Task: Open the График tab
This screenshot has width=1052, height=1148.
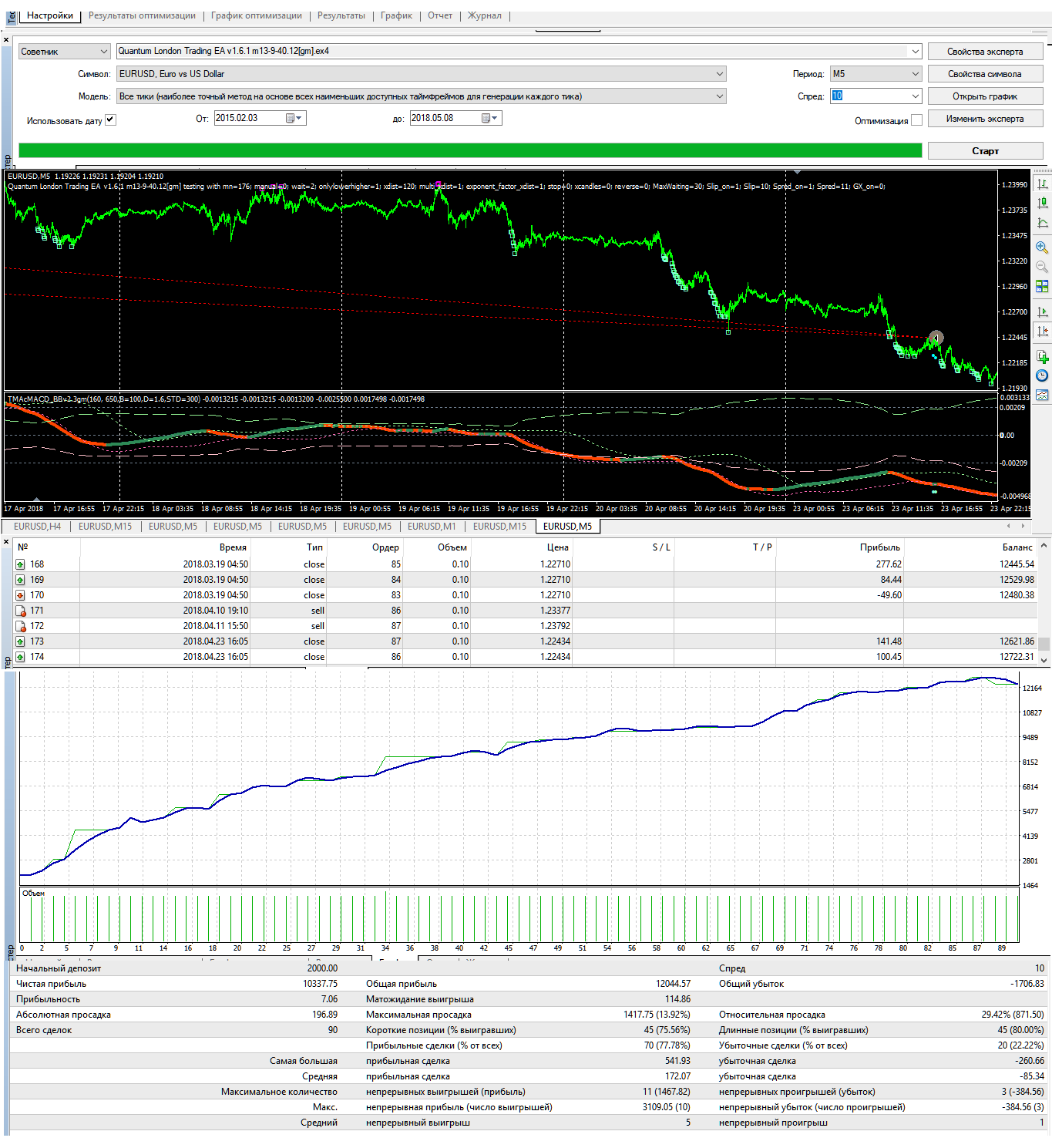Action: pos(396,15)
